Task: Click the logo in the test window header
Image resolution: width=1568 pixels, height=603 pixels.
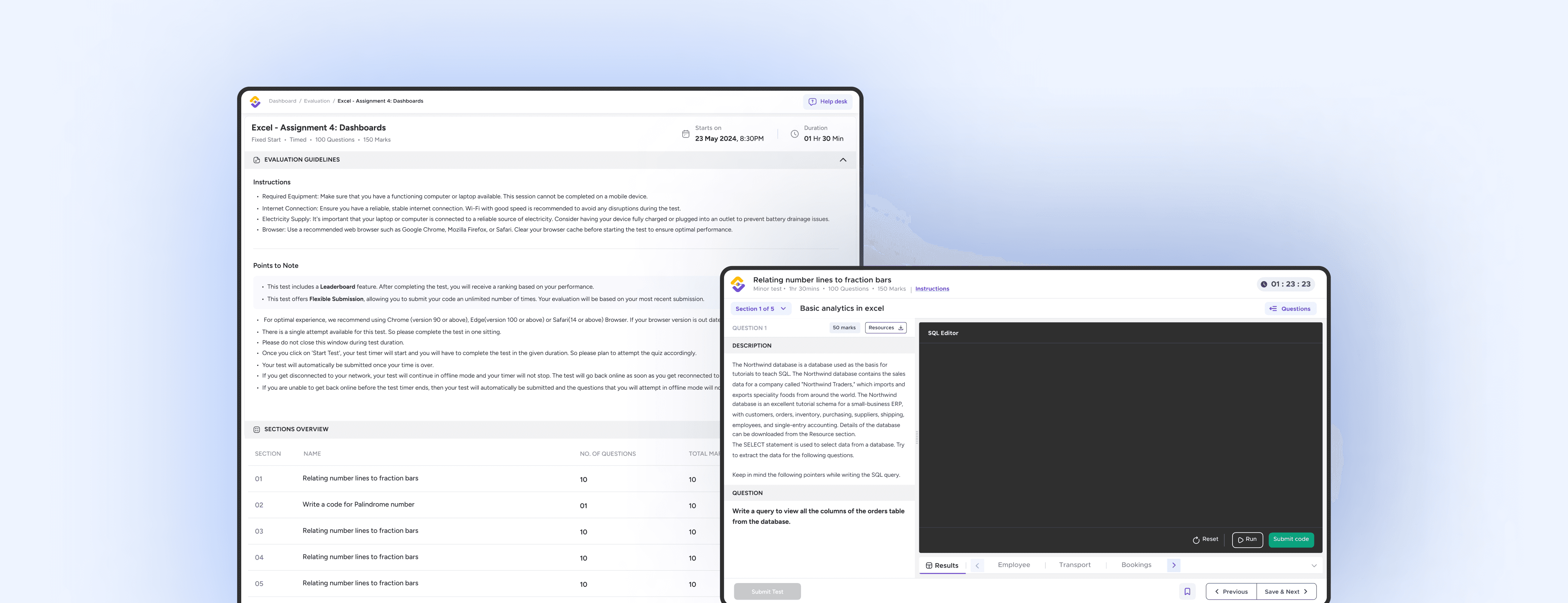Action: tap(738, 284)
